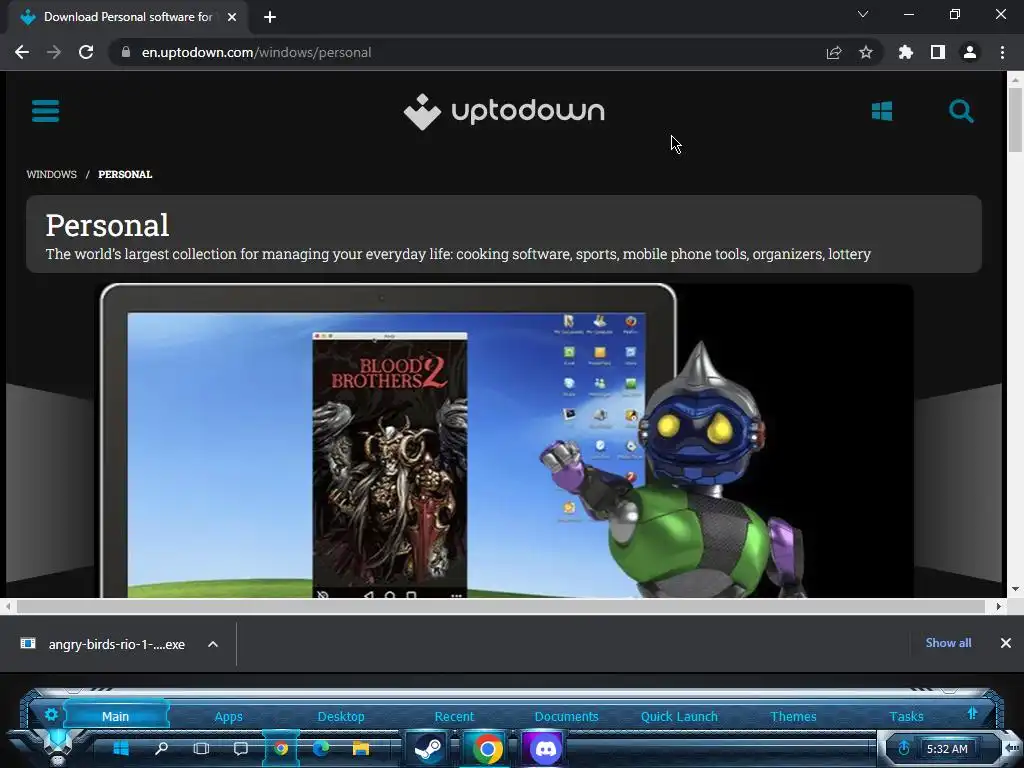View site security lock info

click(x=126, y=52)
